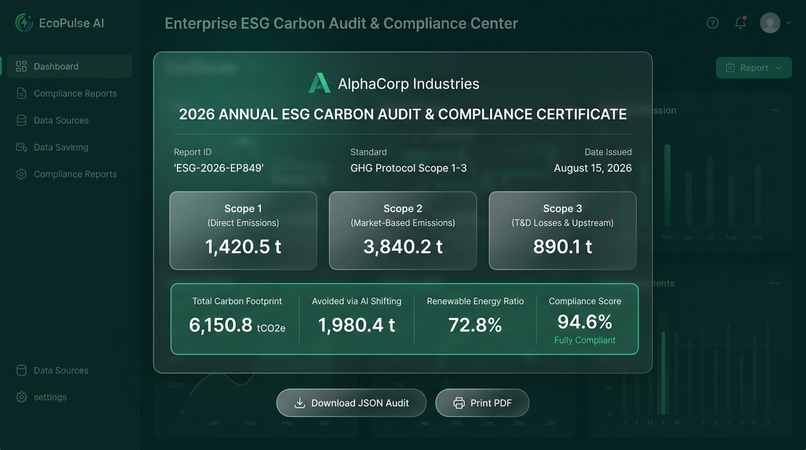Open the help question mark icon
806x450 pixels.
click(712, 23)
